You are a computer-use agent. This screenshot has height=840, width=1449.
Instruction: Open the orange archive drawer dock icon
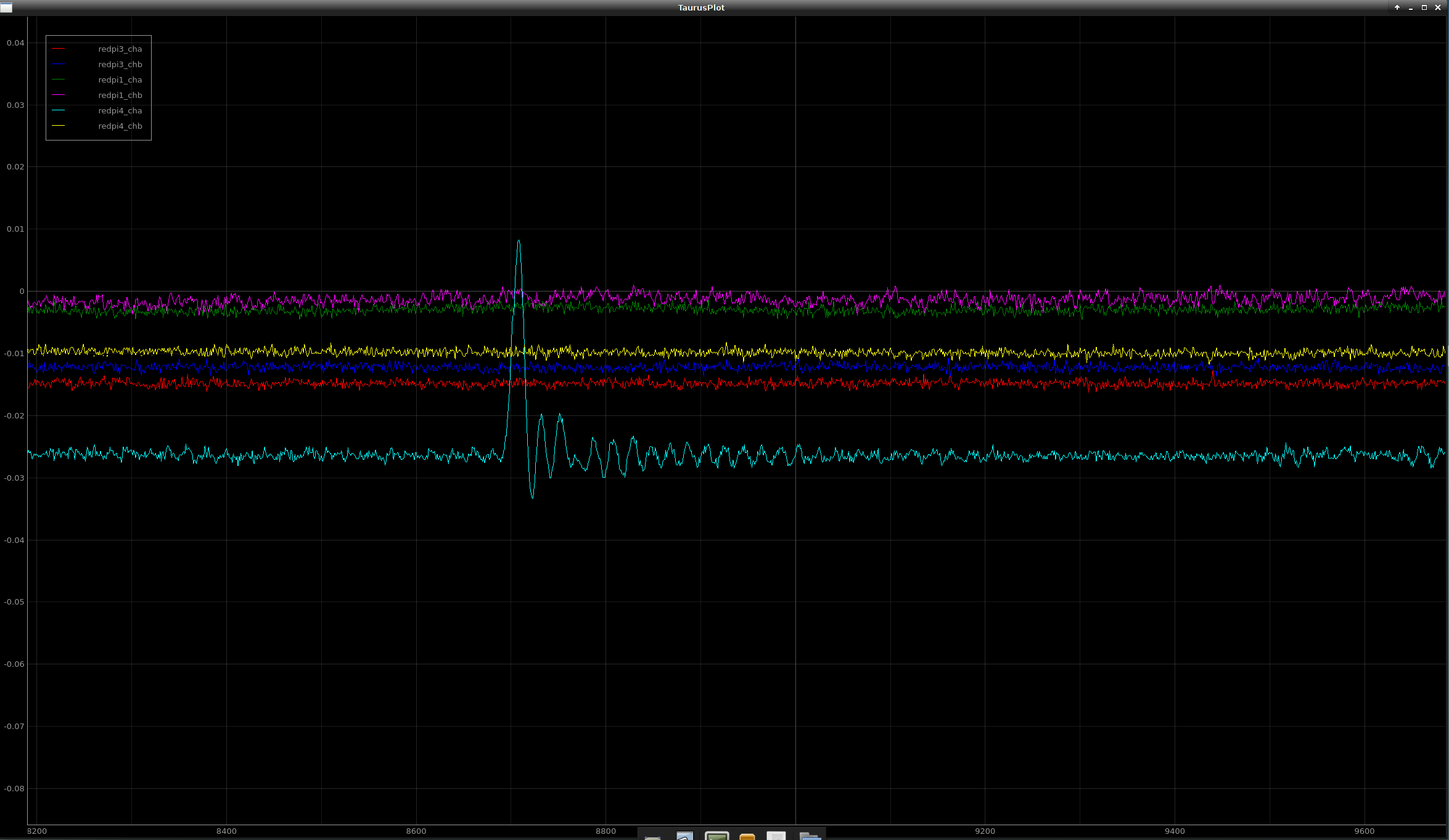tap(747, 836)
